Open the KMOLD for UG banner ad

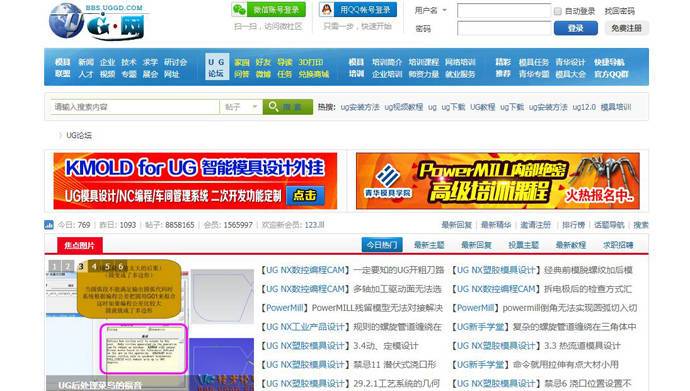click(x=195, y=181)
